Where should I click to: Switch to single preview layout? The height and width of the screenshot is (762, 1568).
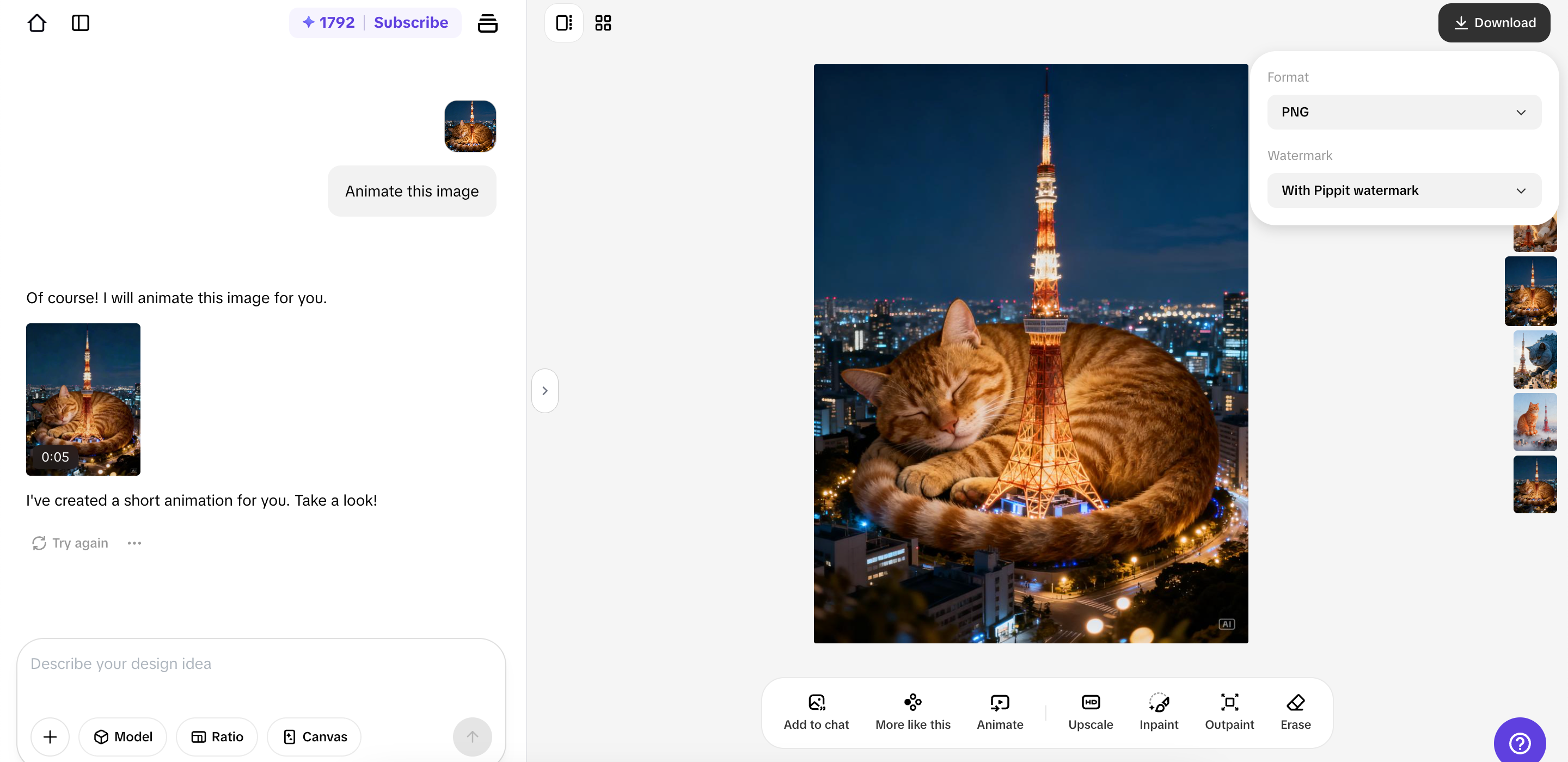563,22
